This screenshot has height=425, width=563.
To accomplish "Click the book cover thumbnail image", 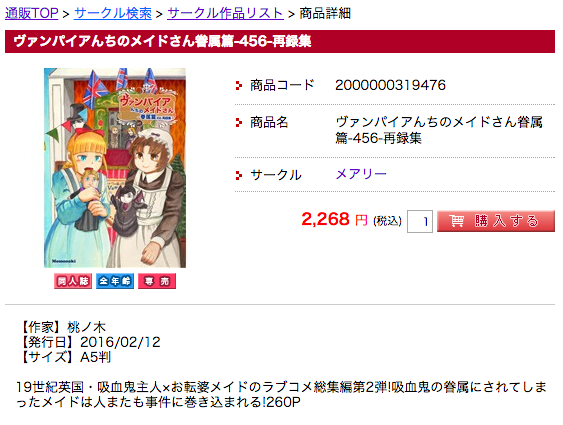I will click(115, 168).
